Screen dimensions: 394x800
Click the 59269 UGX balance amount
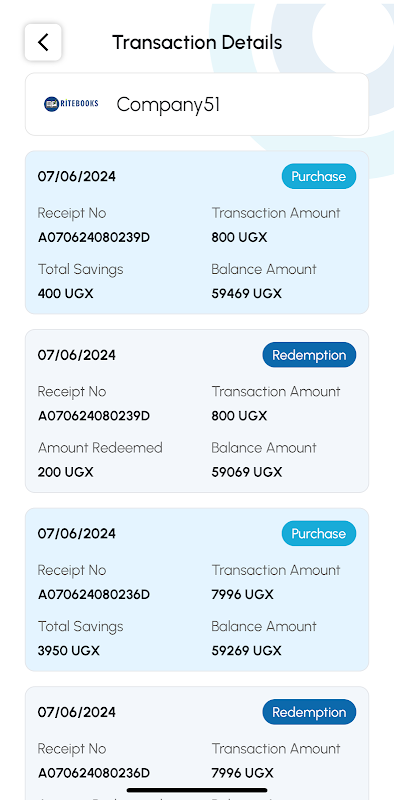pos(247,651)
